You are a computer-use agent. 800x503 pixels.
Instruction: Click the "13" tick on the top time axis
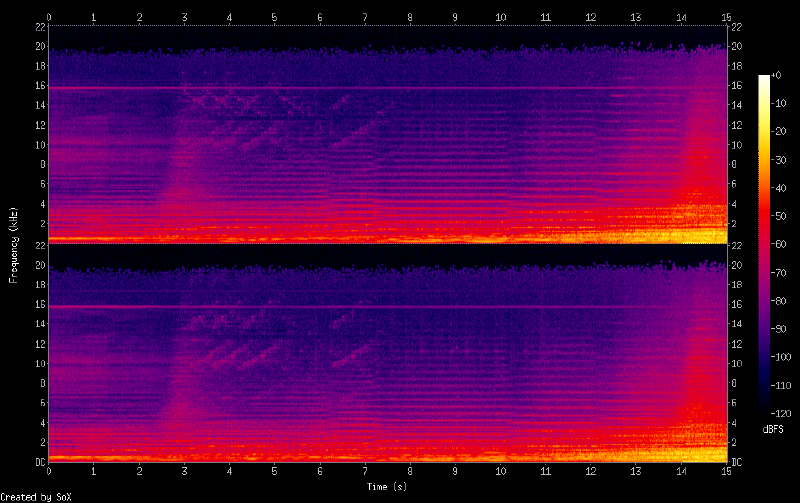tap(636, 17)
